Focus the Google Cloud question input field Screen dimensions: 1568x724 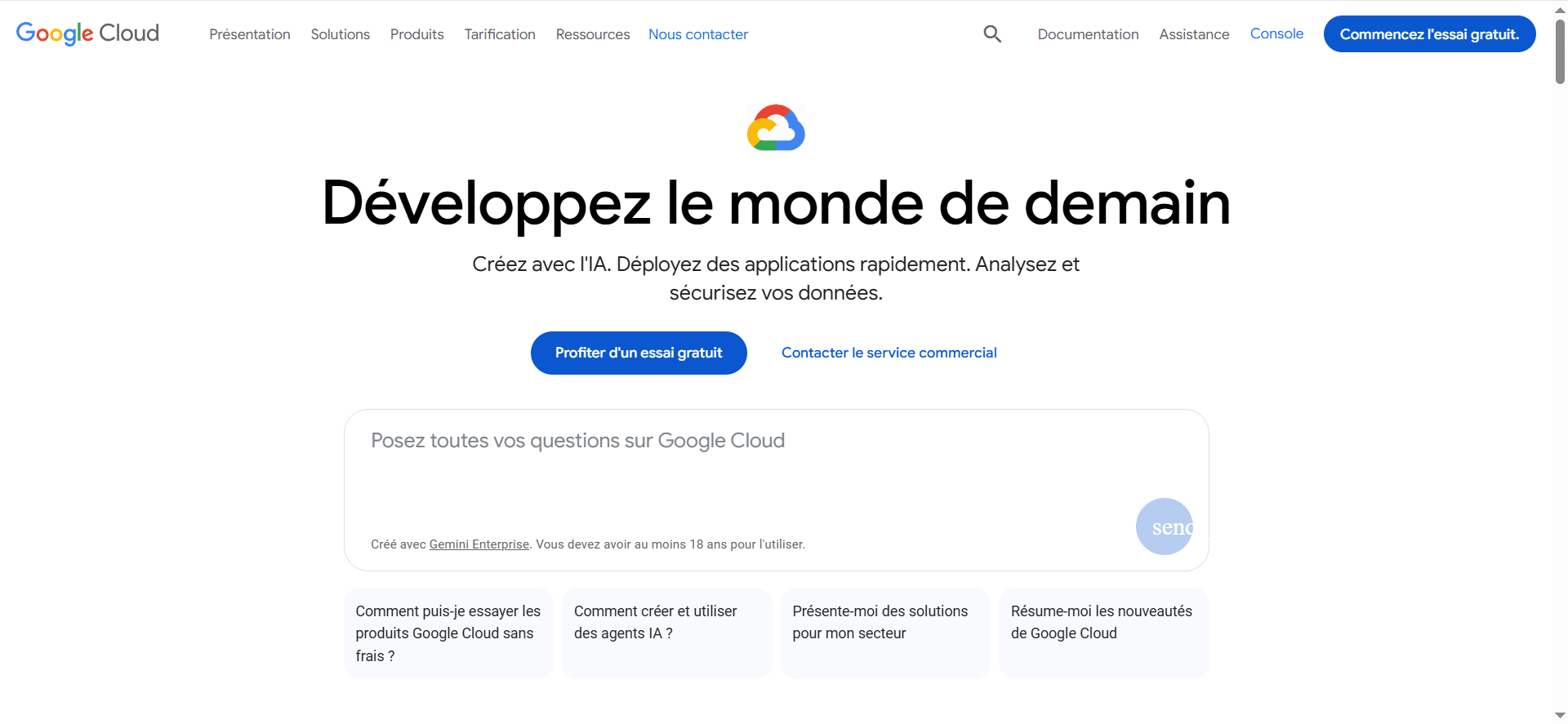pyautogui.click(x=735, y=473)
